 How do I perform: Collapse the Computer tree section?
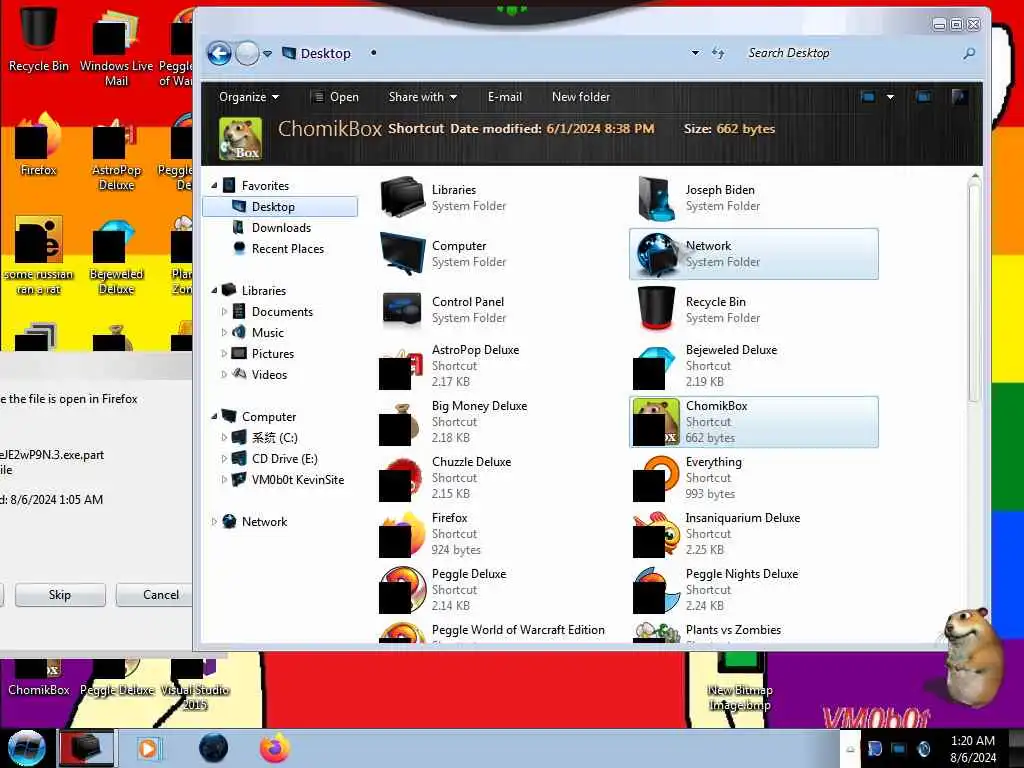coord(214,417)
